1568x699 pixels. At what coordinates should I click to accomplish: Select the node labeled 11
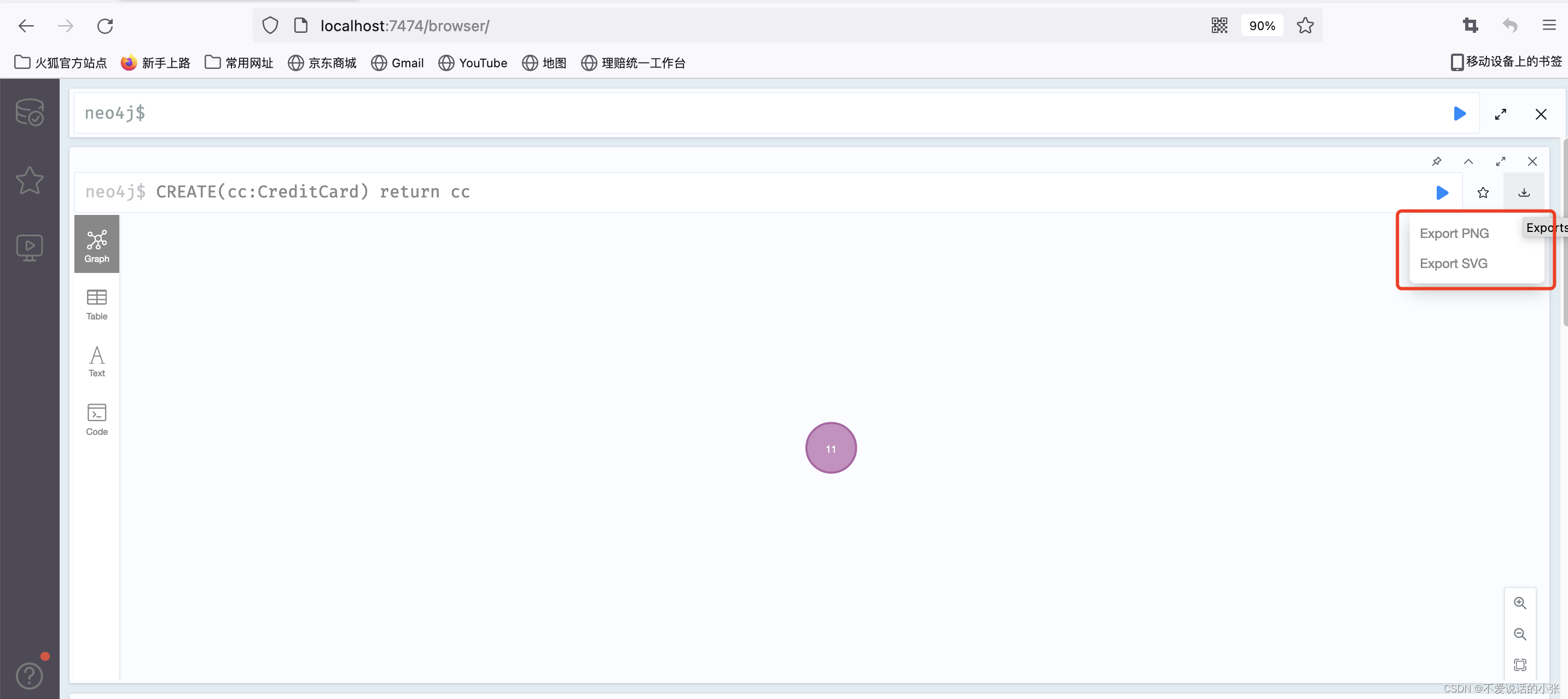(831, 448)
